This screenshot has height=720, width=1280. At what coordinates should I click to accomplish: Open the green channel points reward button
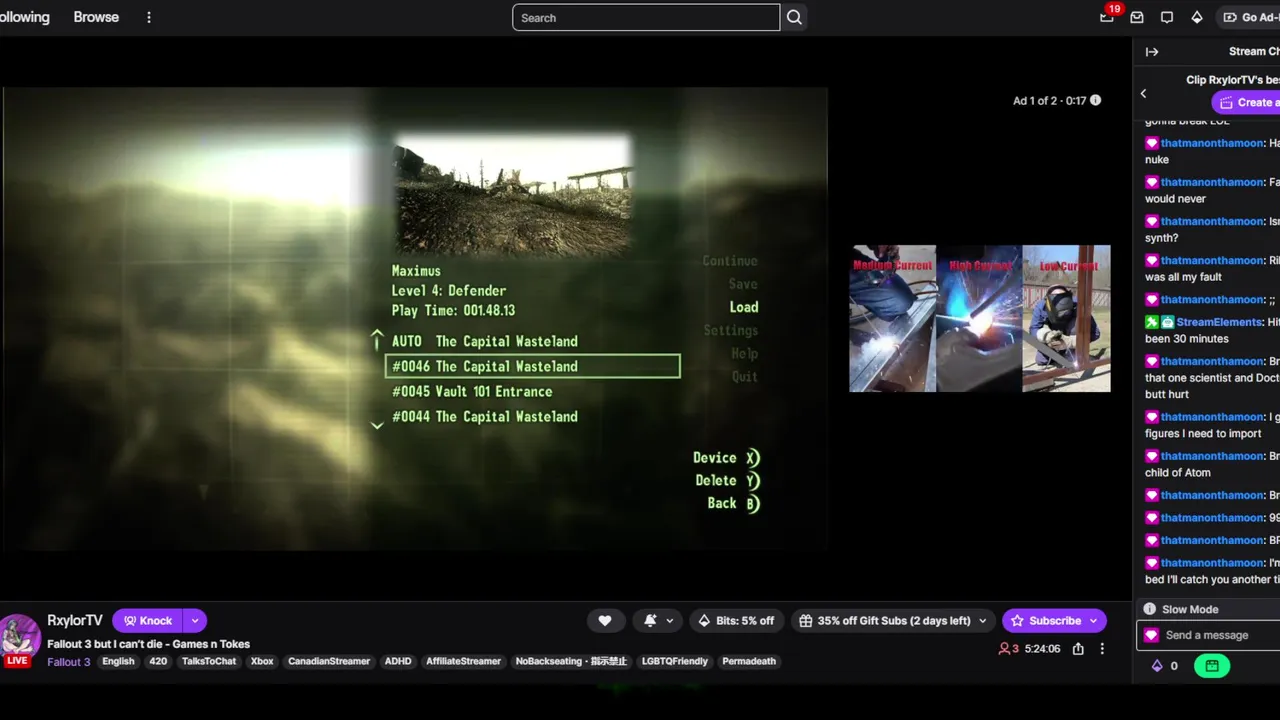pos(1212,665)
